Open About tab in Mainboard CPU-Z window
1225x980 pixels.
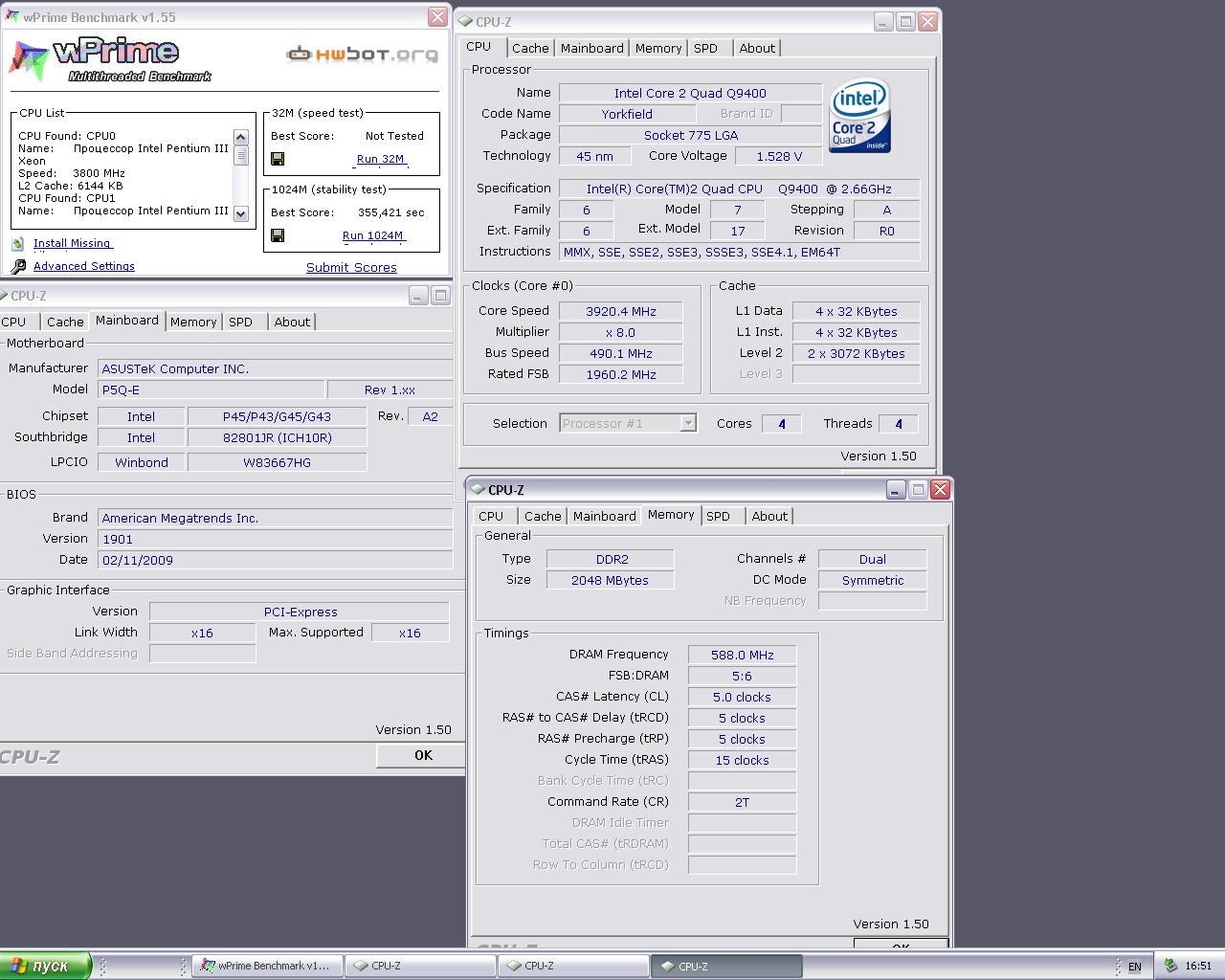292,322
